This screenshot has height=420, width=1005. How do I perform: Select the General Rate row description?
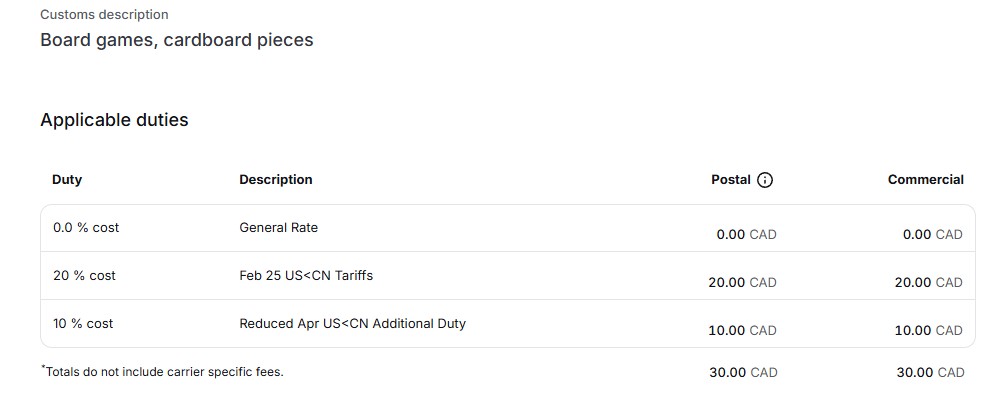tap(278, 228)
